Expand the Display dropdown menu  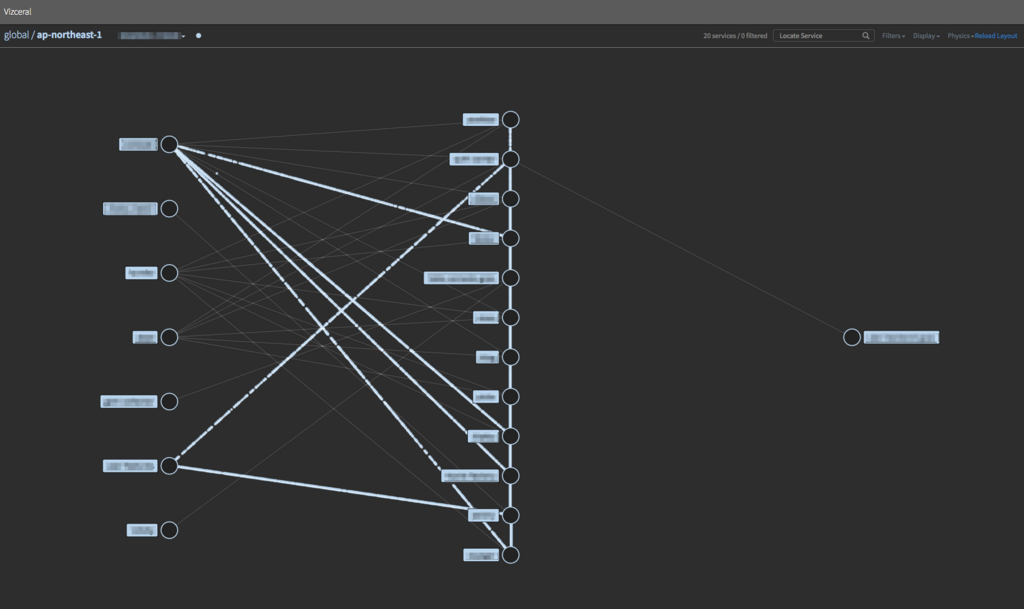pos(925,36)
